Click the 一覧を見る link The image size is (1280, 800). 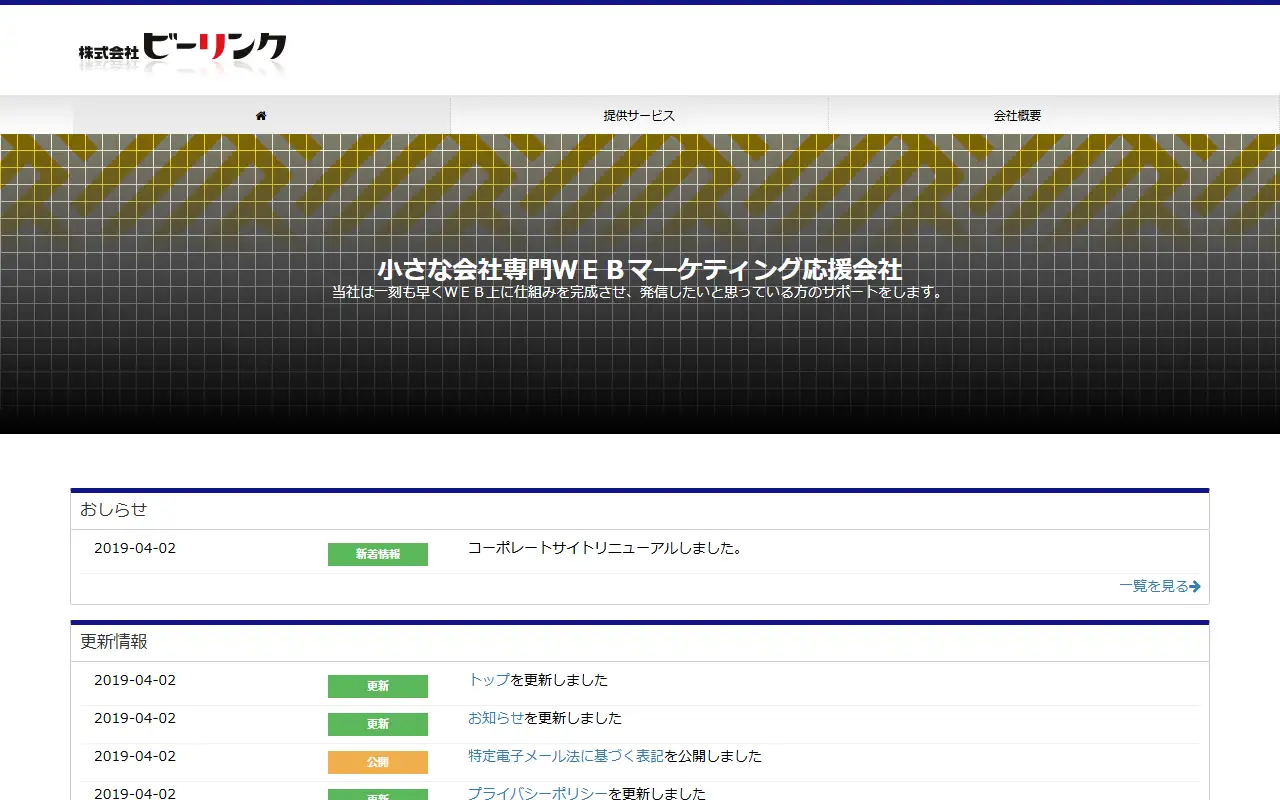tap(1160, 586)
